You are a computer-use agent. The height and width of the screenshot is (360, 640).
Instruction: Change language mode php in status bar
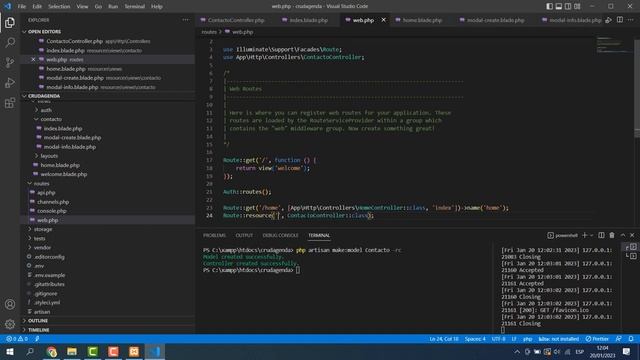(x=527, y=339)
